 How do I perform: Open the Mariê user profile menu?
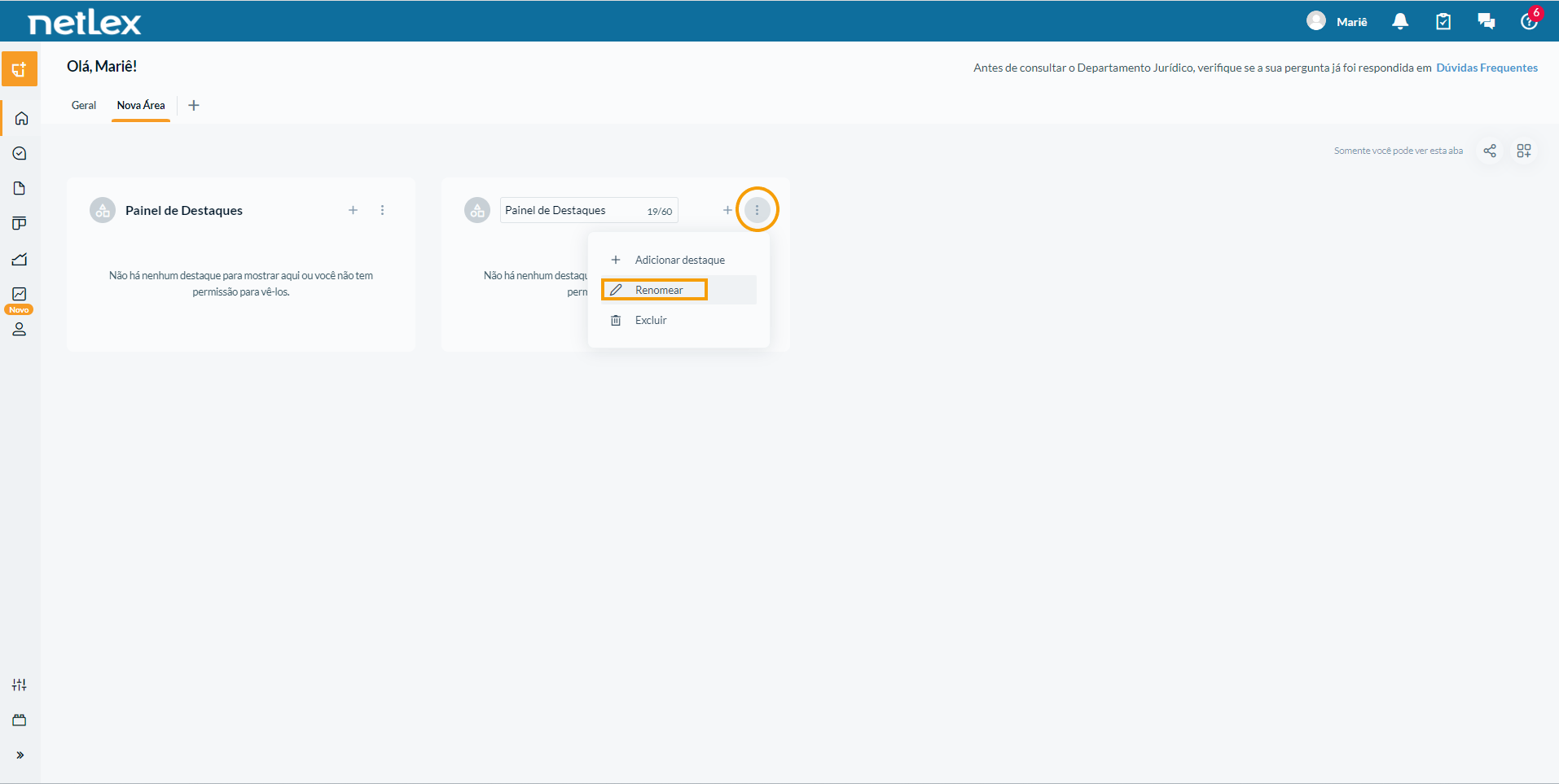click(x=1337, y=21)
